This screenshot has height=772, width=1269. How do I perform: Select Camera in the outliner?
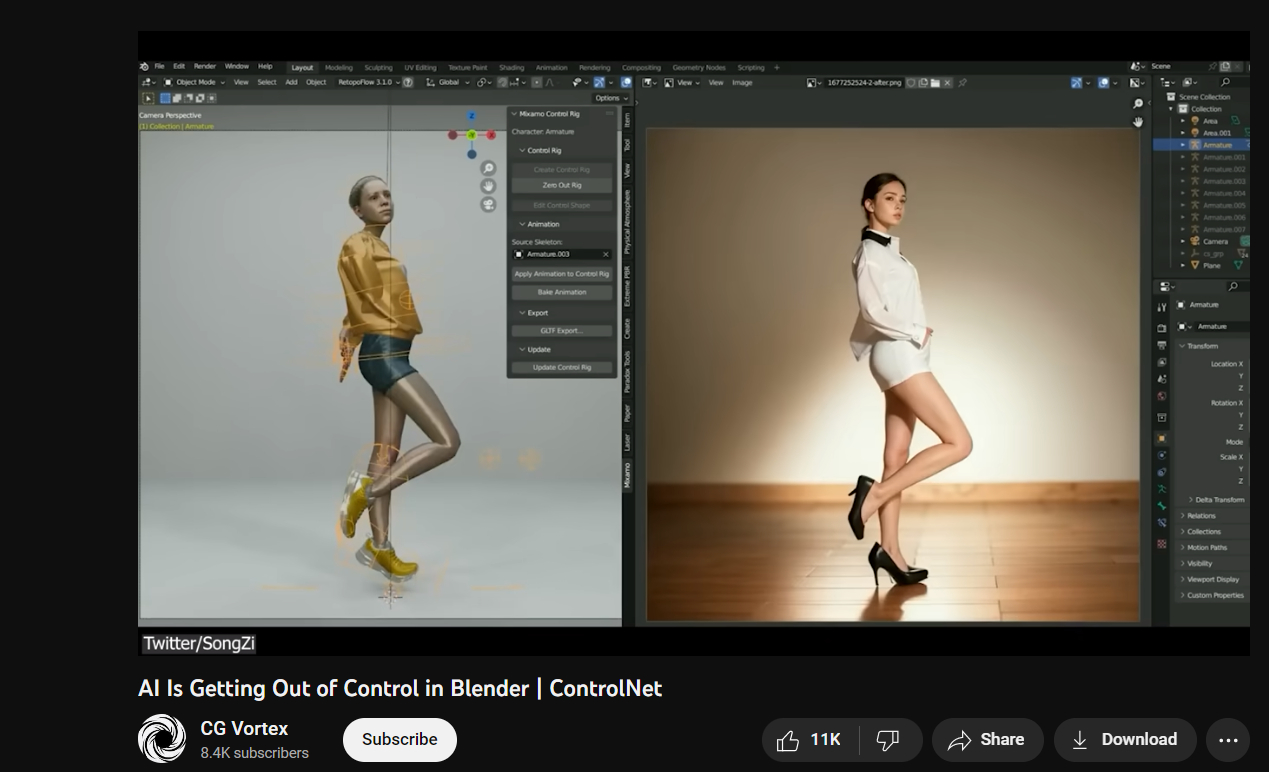[x=1215, y=241]
